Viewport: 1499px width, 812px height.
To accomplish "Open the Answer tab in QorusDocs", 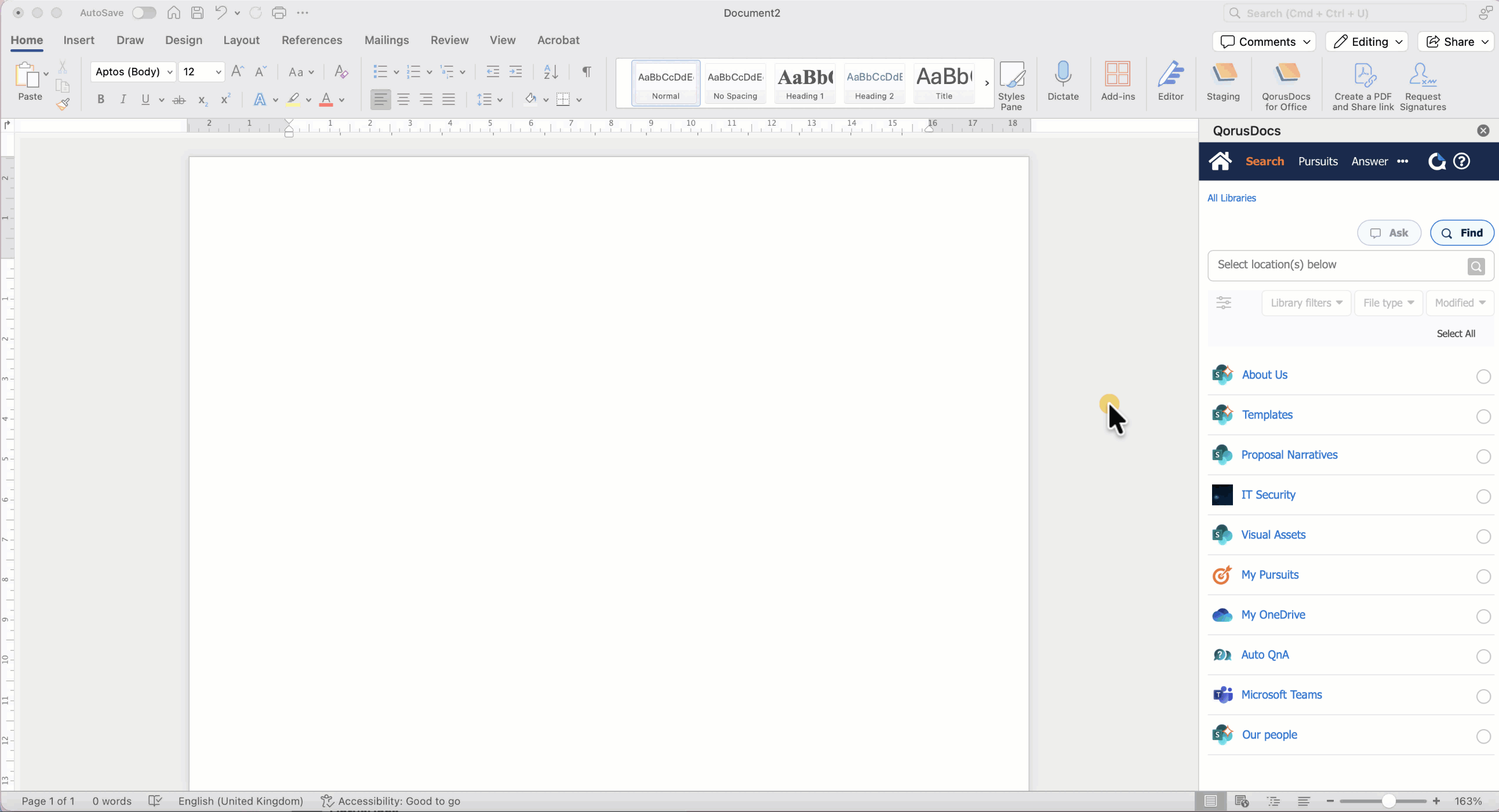I will (x=1369, y=161).
